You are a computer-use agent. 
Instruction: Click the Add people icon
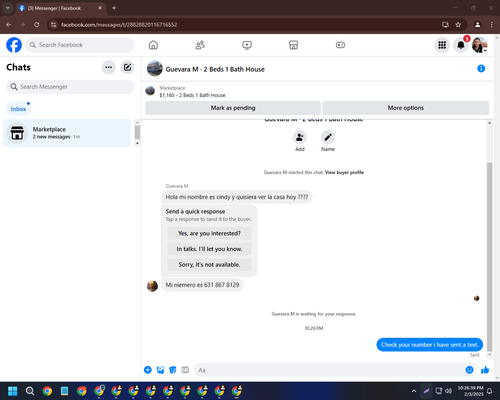coord(300,137)
